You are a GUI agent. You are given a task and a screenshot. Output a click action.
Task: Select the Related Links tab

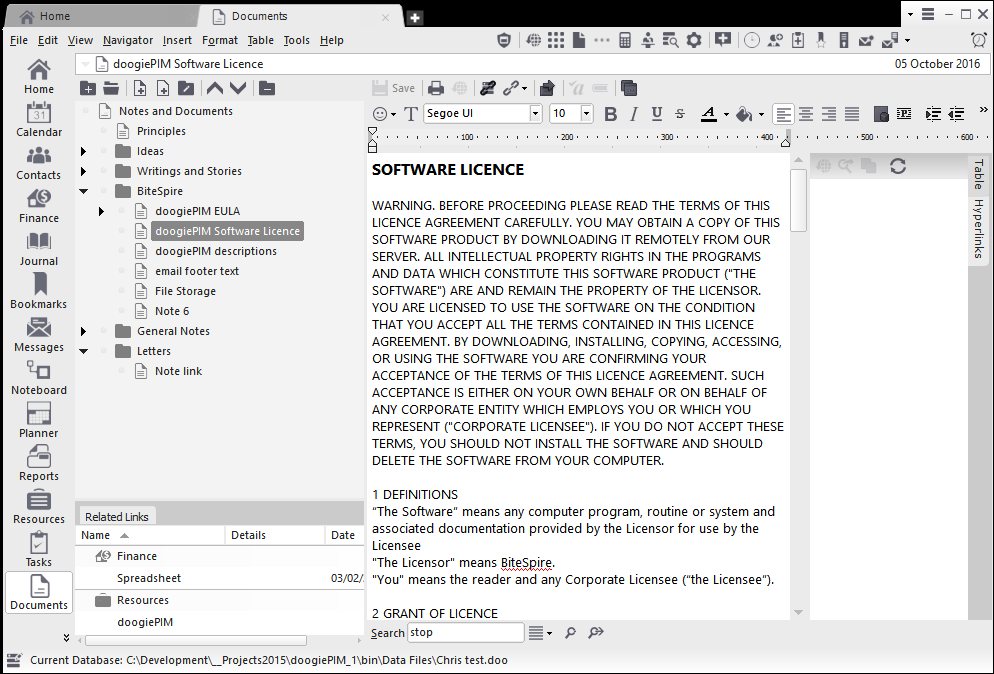pyautogui.click(x=117, y=517)
